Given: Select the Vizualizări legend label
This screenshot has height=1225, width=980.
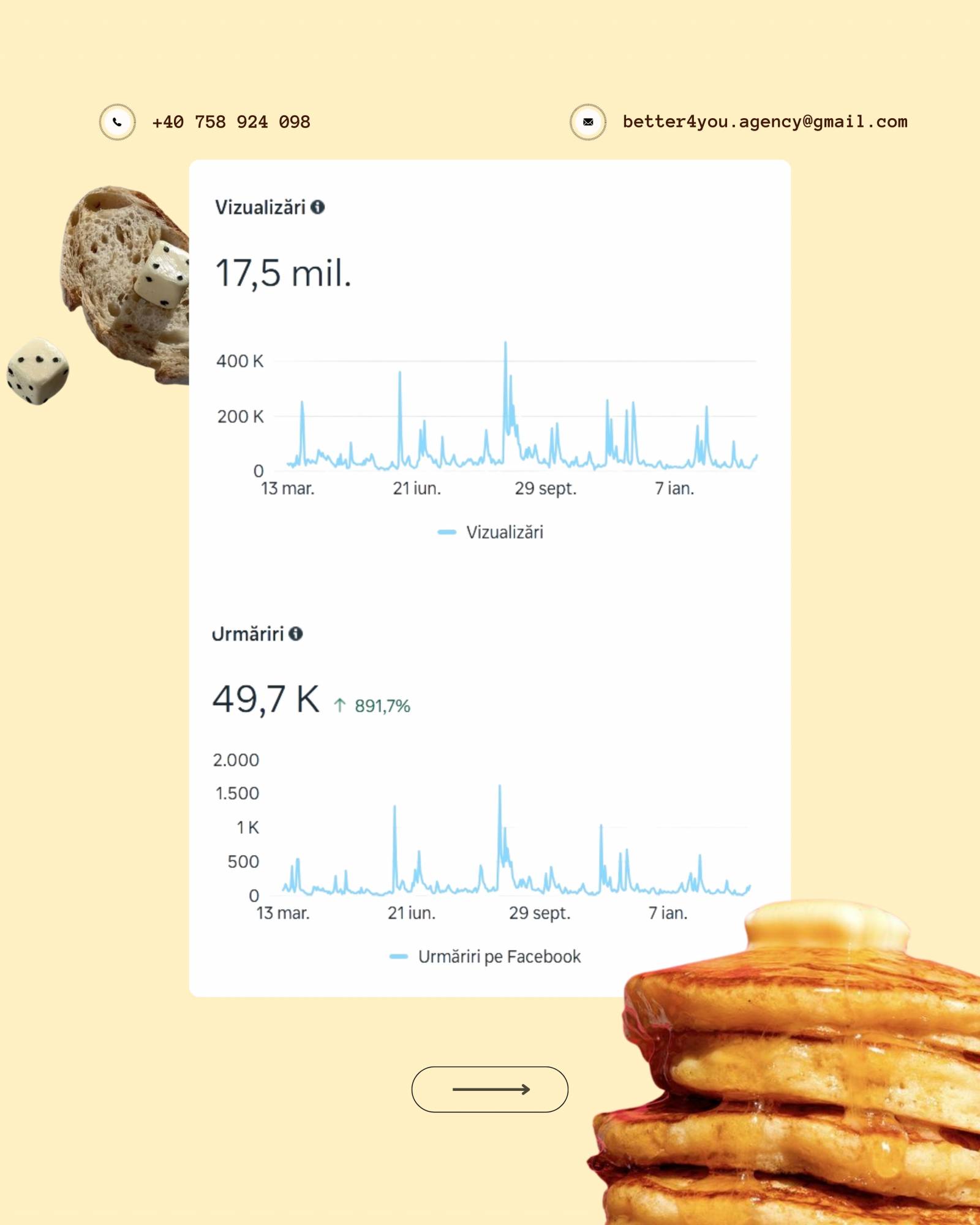Looking at the screenshot, I should click(505, 532).
